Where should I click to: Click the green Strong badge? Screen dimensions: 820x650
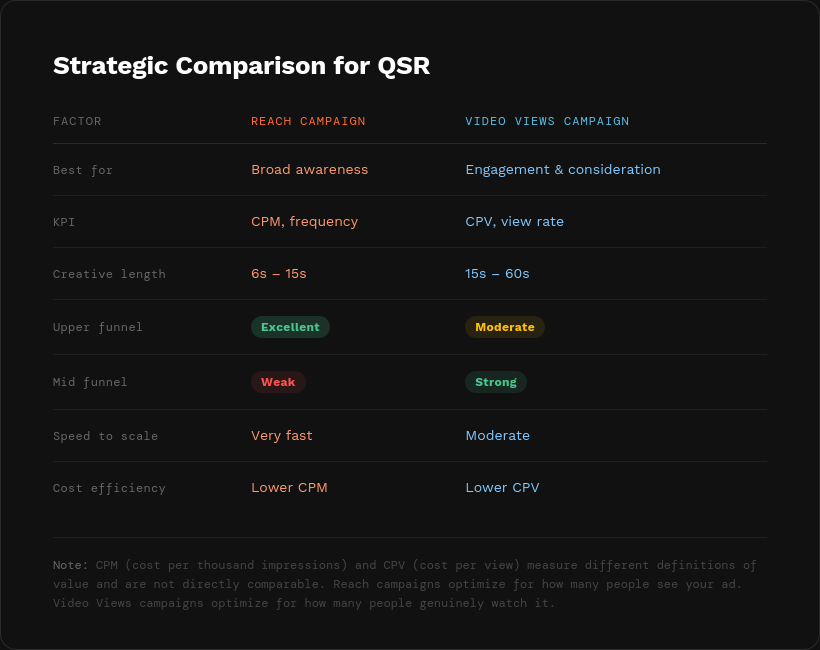[x=496, y=382]
